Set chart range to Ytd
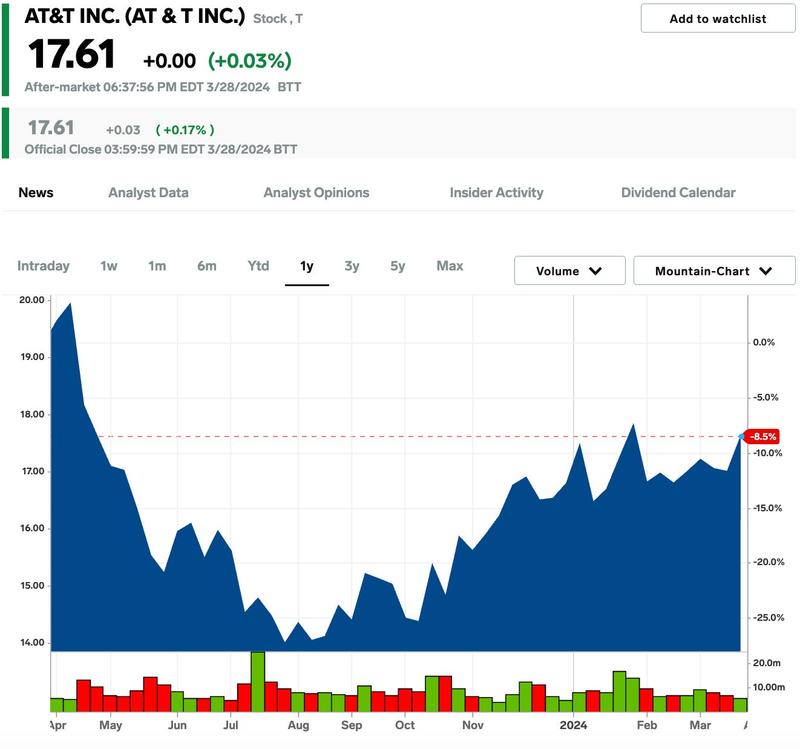800x749 pixels. pos(258,266)
